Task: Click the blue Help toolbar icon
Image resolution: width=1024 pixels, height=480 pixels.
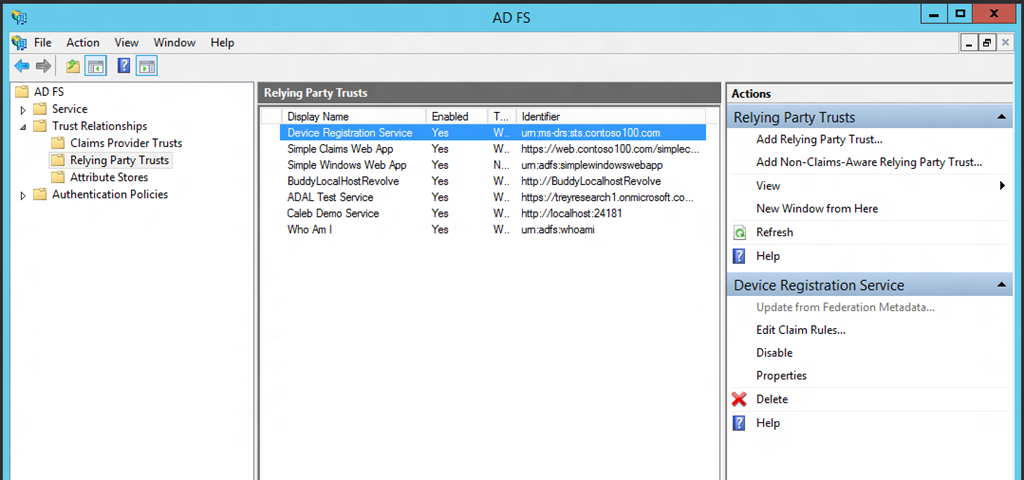Action: [123, 66]
